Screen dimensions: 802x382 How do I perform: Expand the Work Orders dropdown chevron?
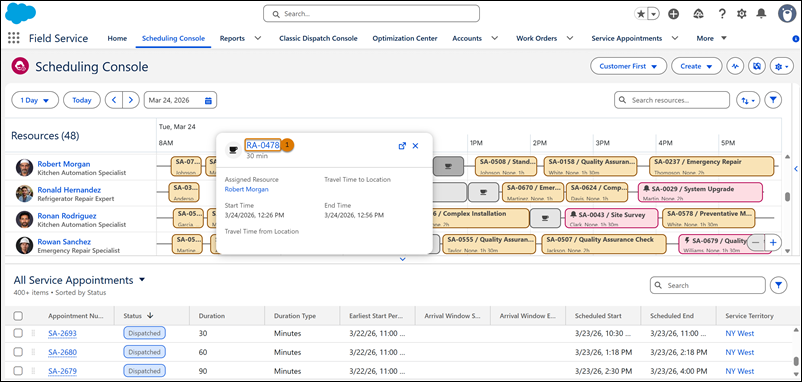tap(569, 38)
